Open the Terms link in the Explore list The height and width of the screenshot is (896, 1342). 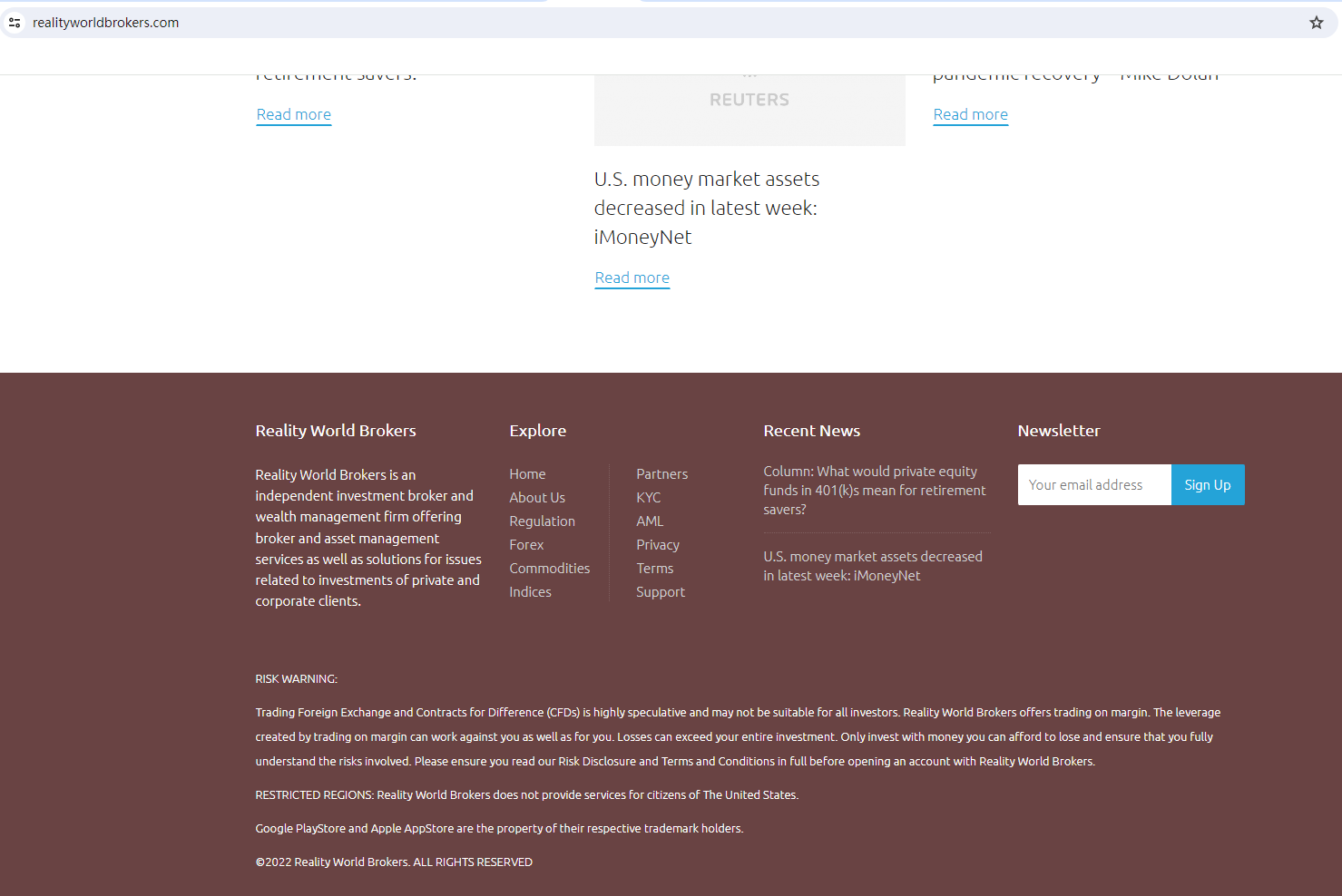pyautogui.click(x=655, y=569)
